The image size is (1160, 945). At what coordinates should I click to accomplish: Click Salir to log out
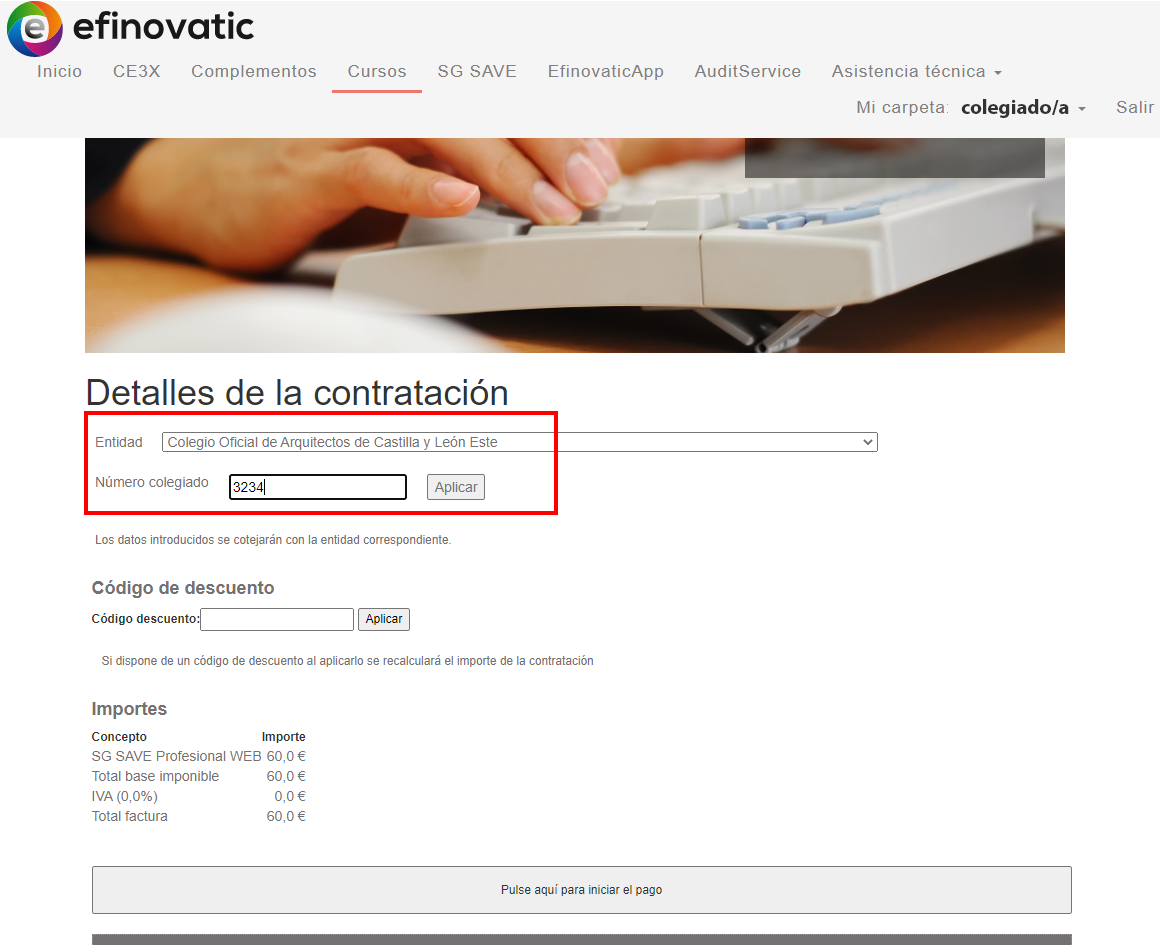(x=1135, y=107)
